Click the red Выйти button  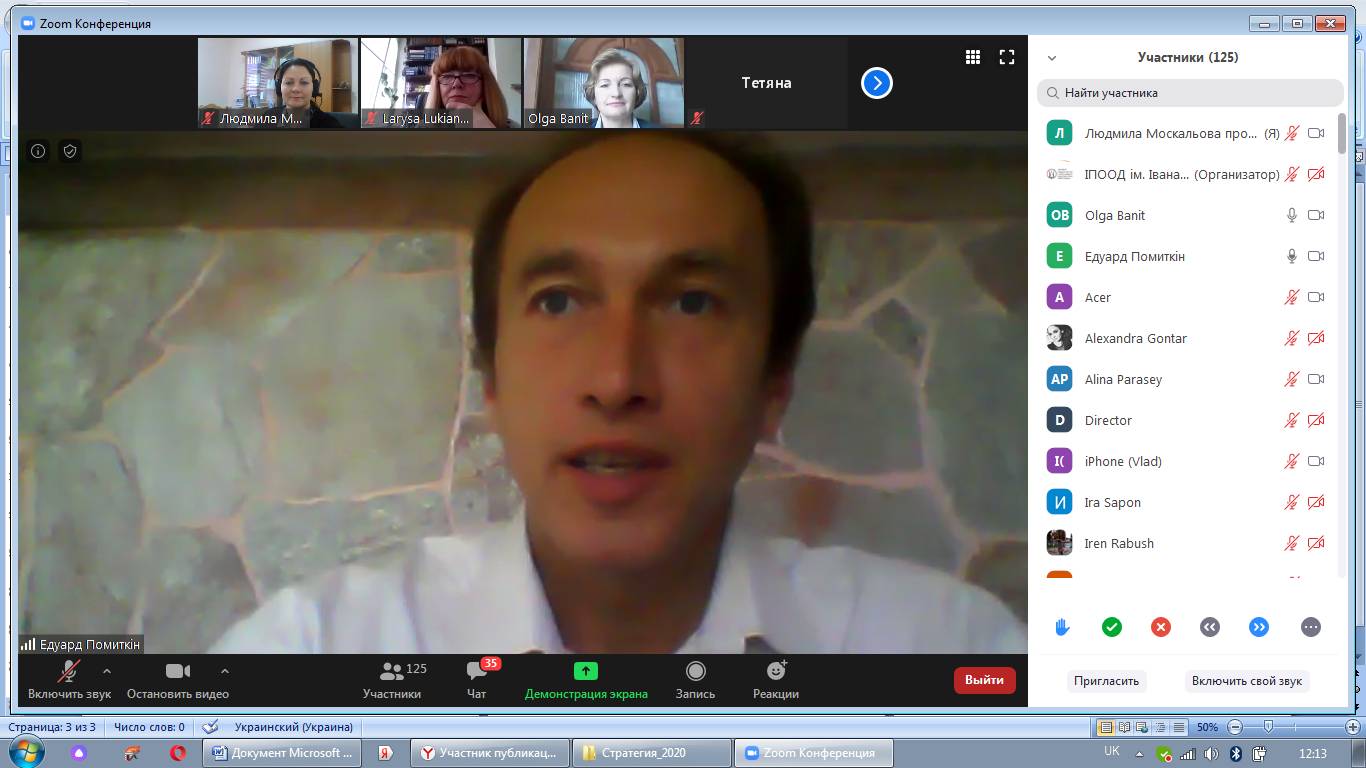(984, 680)
